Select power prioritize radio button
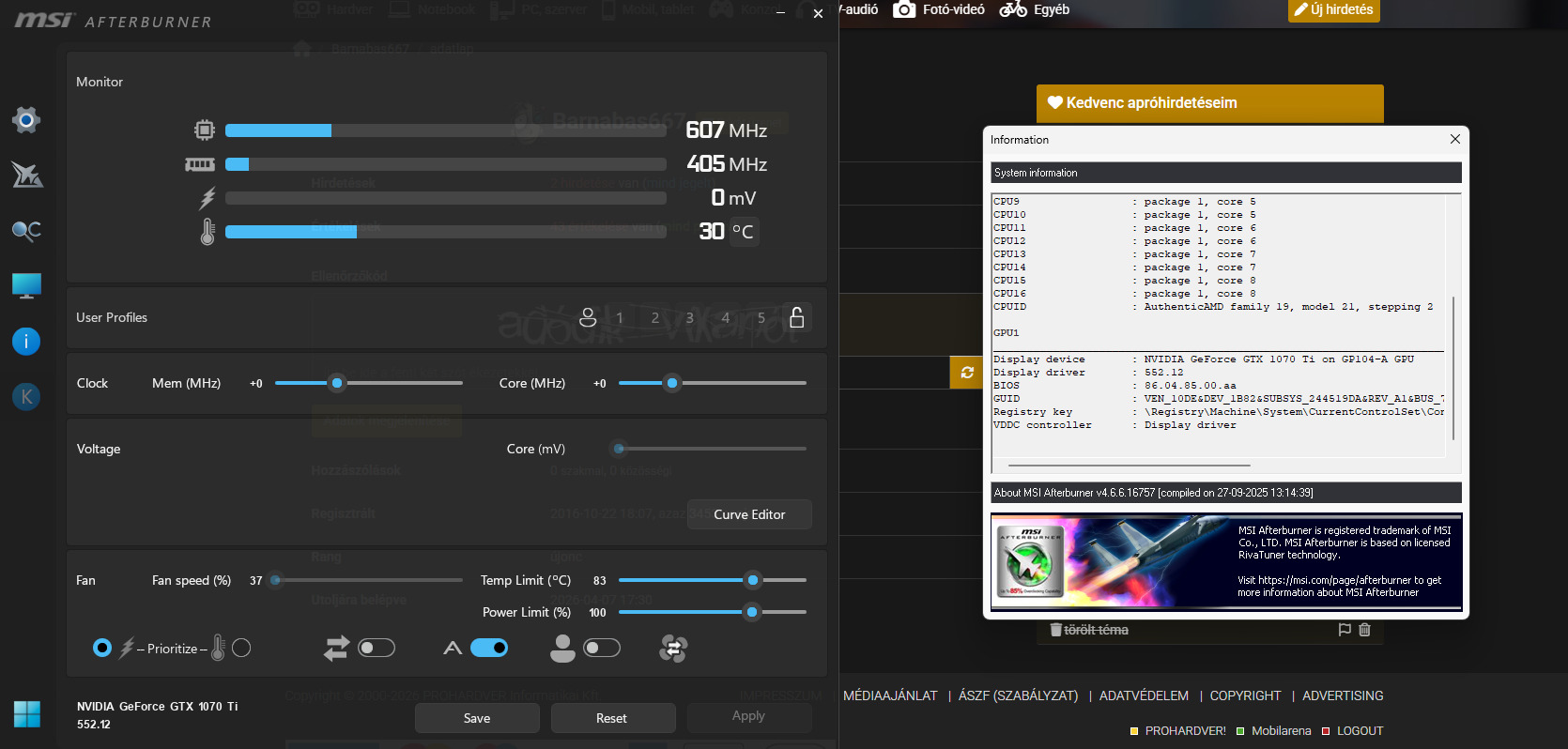The width and height of the screenshot is (1568, 749). 102,648
